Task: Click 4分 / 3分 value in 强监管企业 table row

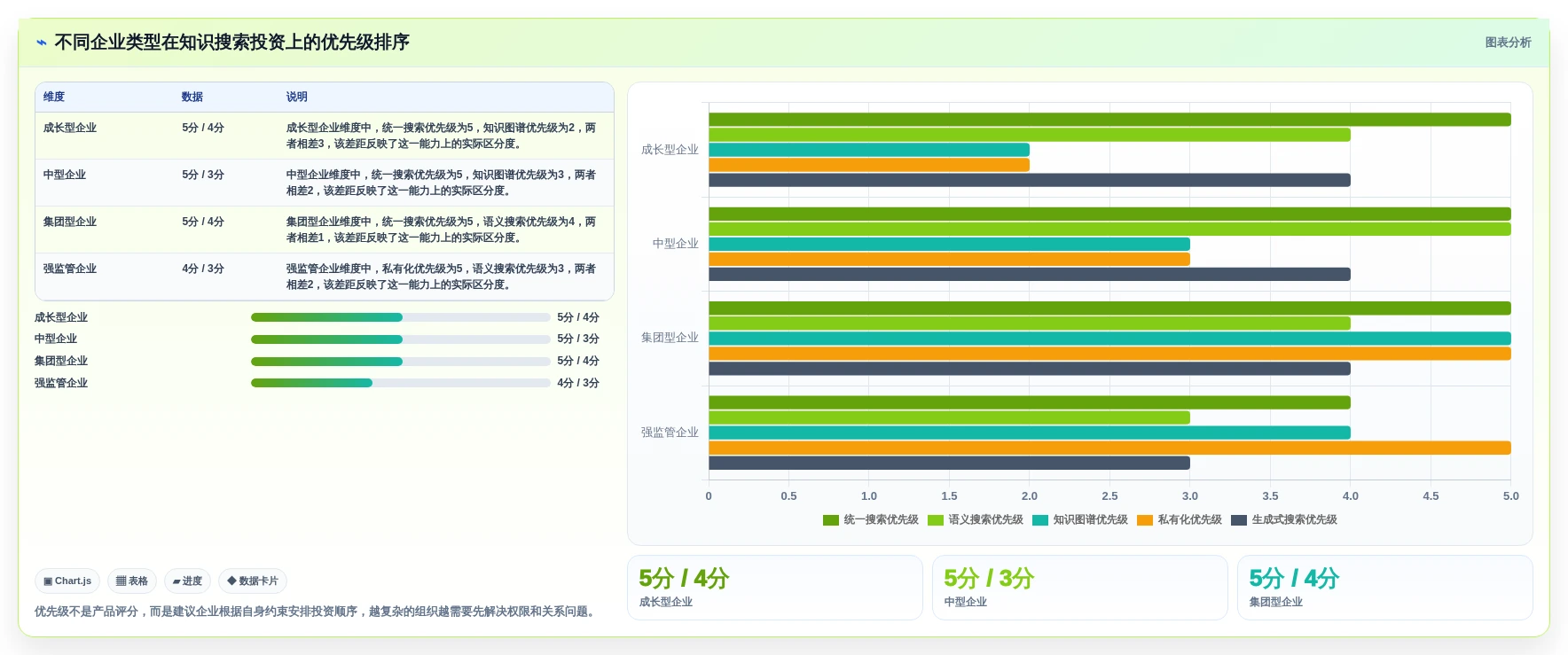Action: point(203,269)
